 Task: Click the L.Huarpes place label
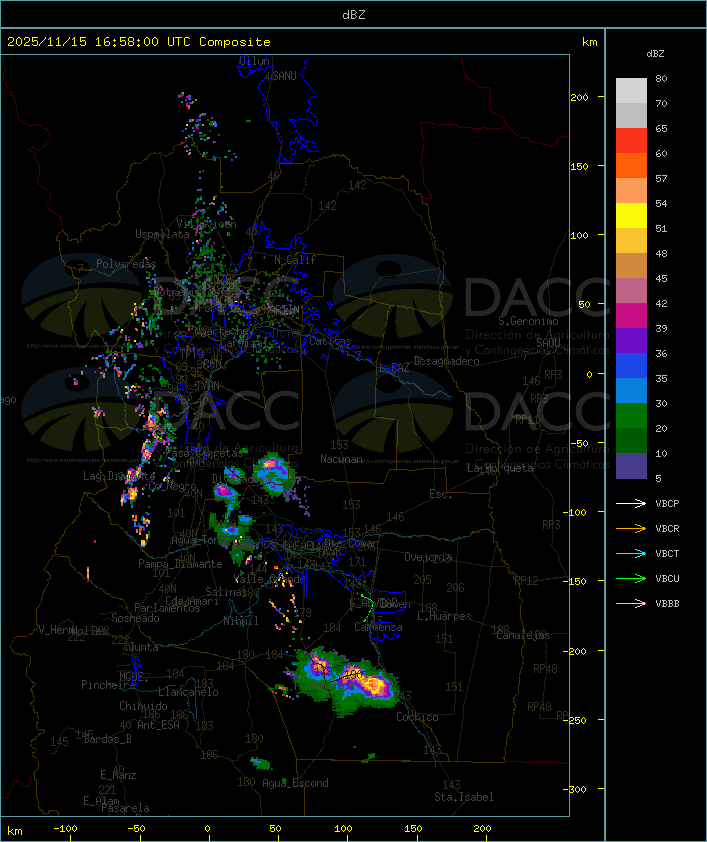pyautogui.click(x=444, y=616)
